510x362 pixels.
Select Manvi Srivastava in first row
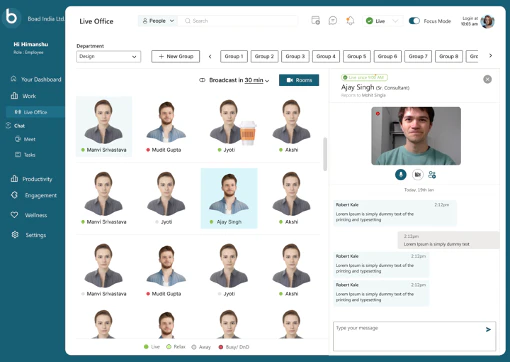tap(104, 126)
